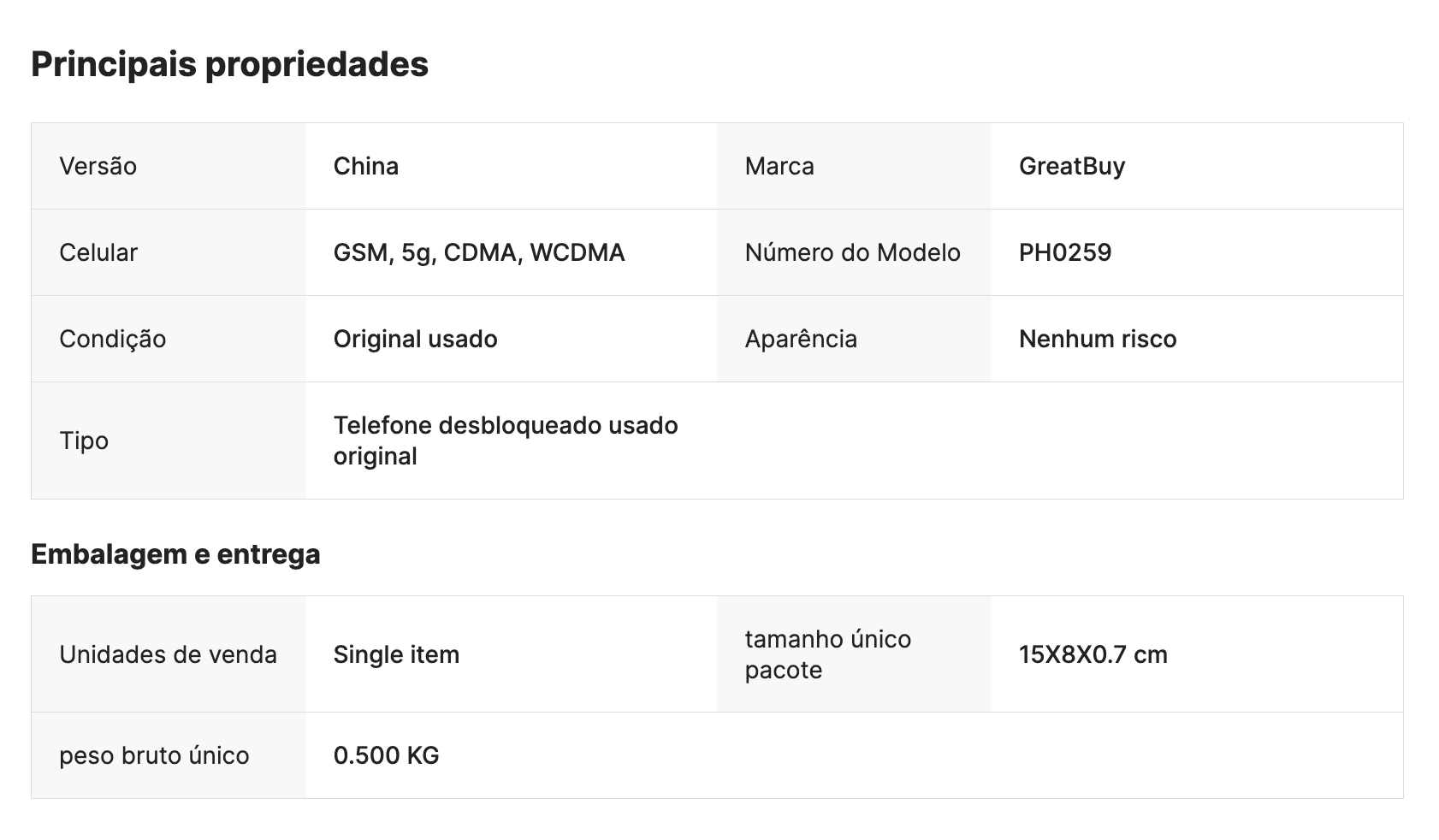Image resolution: width=1439 pixels, height=840 pixels.
Task: Click the China version value
Action: 365,166
